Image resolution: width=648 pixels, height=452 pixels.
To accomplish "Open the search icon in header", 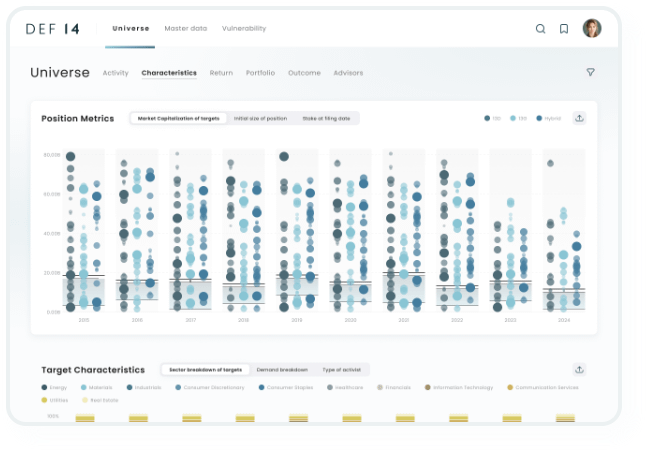I will tap(541, 29).
